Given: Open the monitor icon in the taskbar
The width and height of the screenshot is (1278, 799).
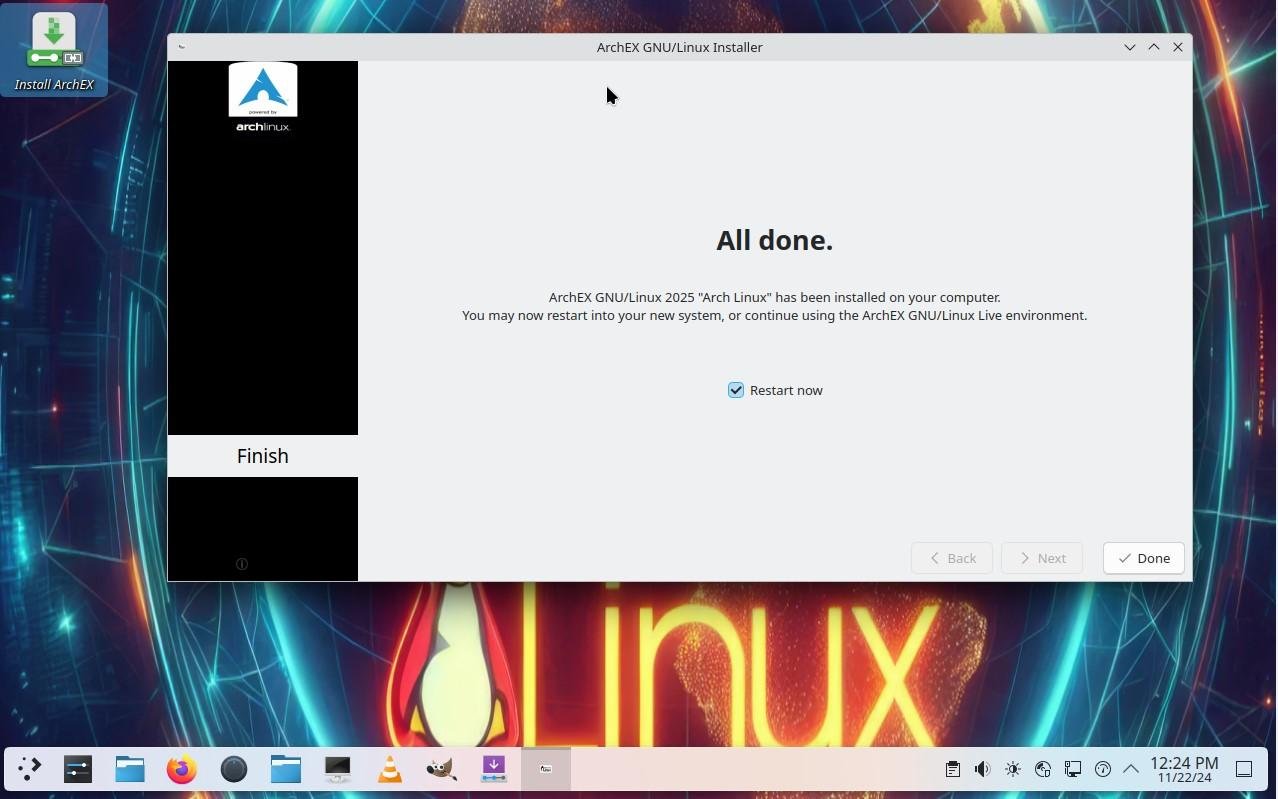Looking at the screenshot, I should pos(337,769).
